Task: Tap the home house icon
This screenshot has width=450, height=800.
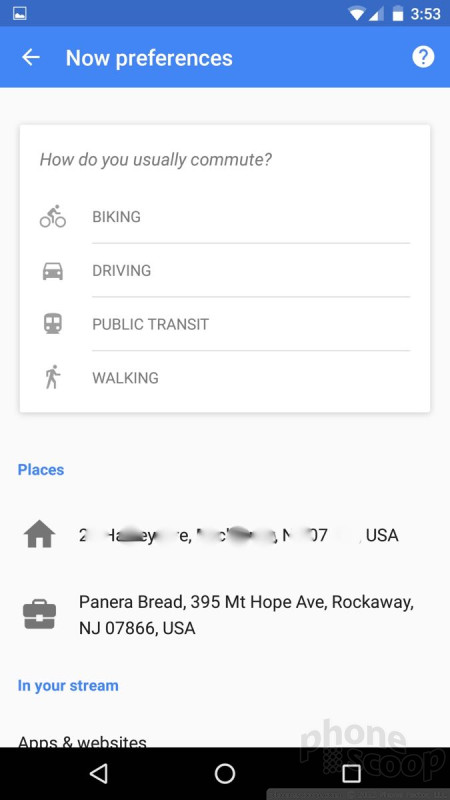Action: (x=39, y=535)
